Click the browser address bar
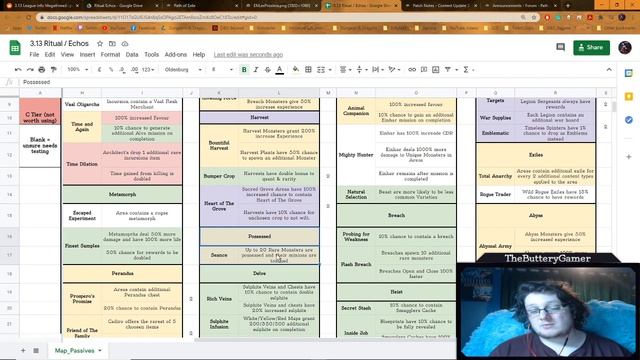The image size is (640, 360). (x=278, y=18)
